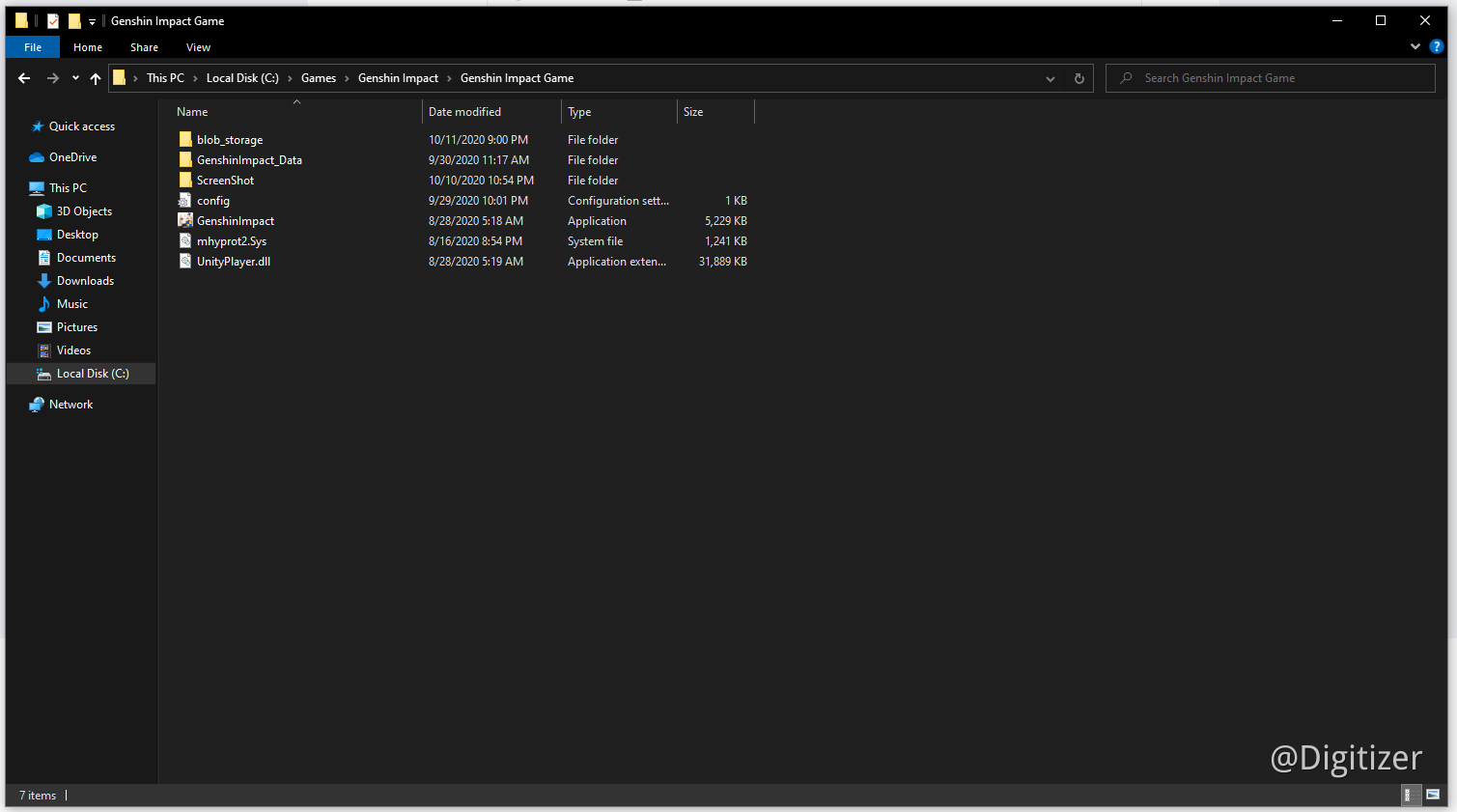Select the GenshinImpact_Data folder icon
This screenshot has height=812, width=1457.
tap(185, 160)
